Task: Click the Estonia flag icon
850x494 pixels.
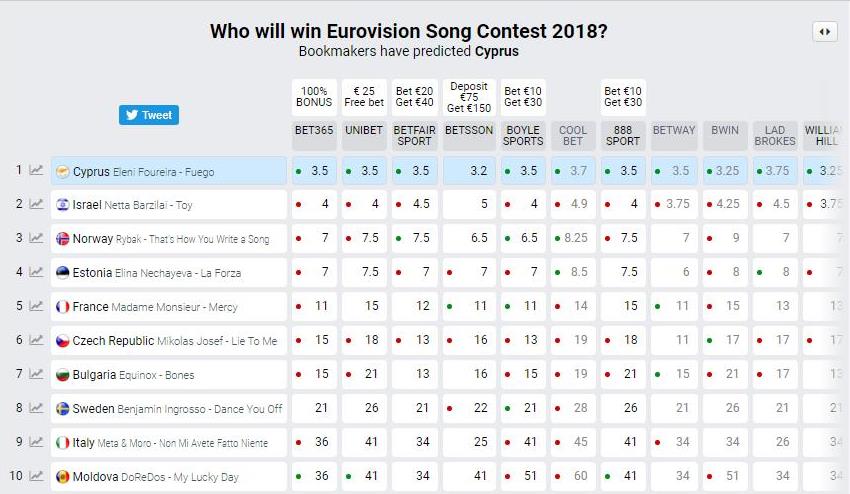Action: pyautogui.click(x=63, y=273)
